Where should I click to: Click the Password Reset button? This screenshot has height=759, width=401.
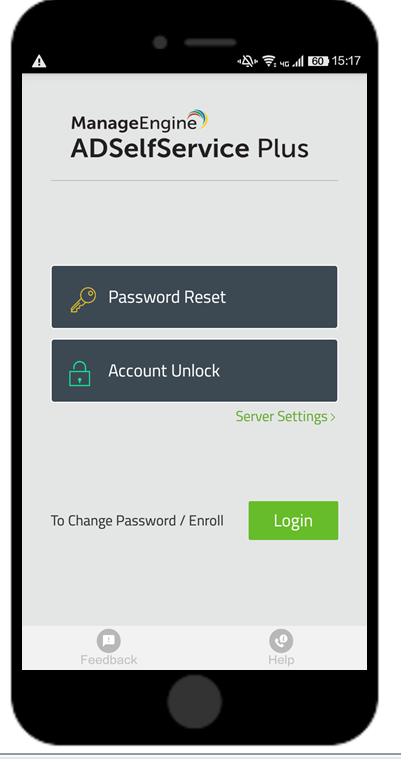pos(194,297)
